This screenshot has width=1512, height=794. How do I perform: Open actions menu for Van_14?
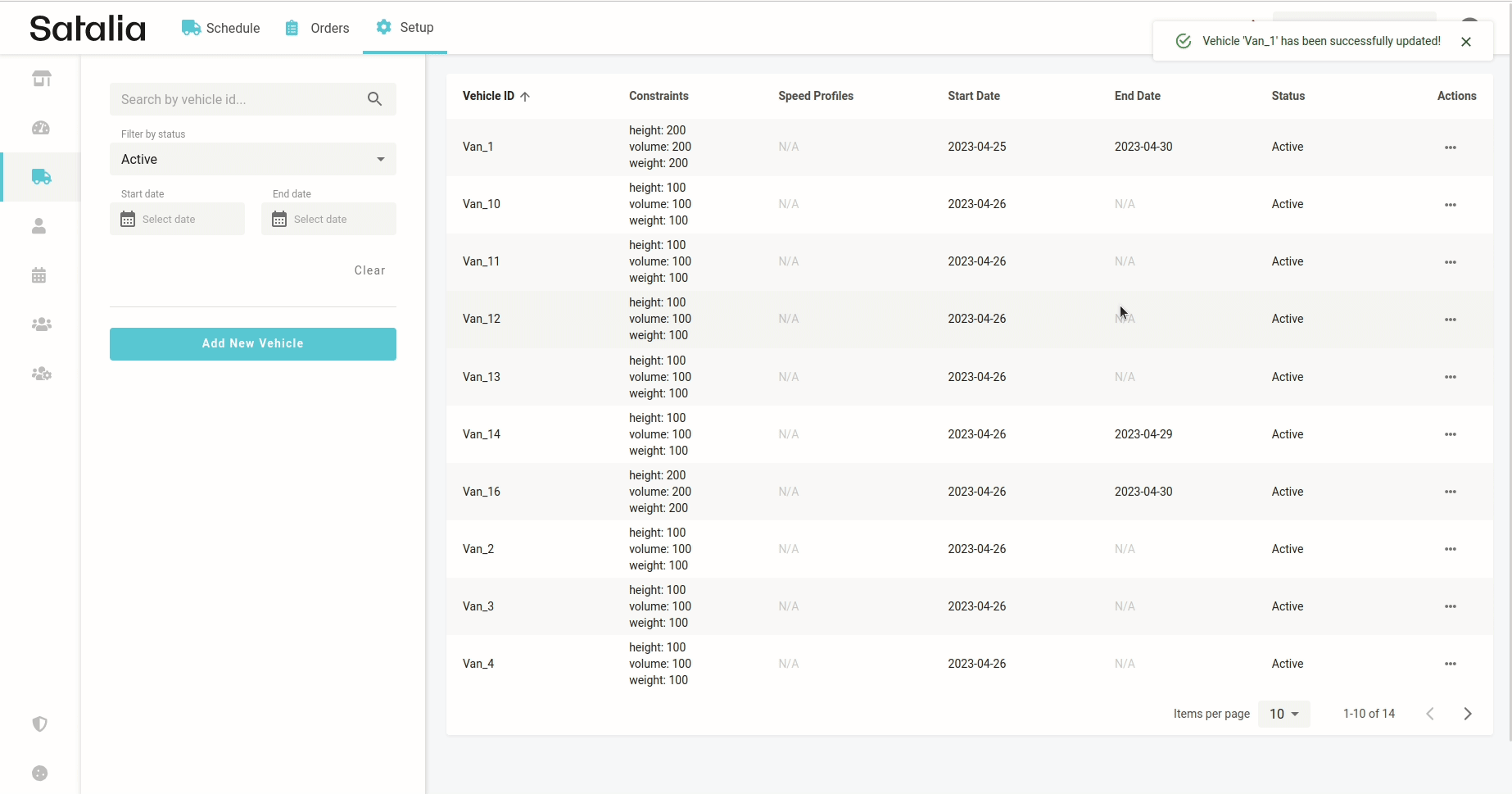pyautogui.click(x=1450, y=434)
